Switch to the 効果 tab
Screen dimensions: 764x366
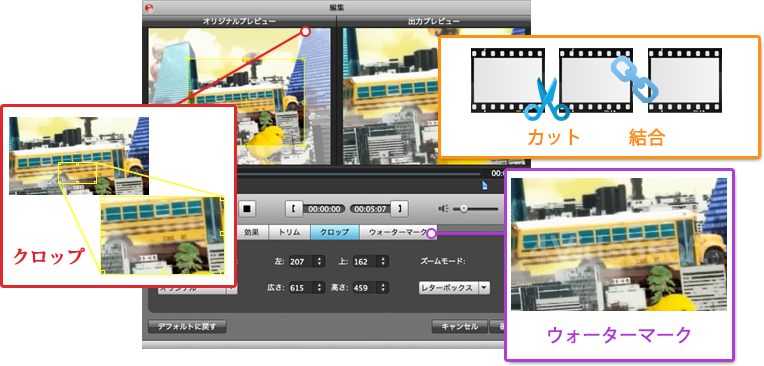coord(252,232)
